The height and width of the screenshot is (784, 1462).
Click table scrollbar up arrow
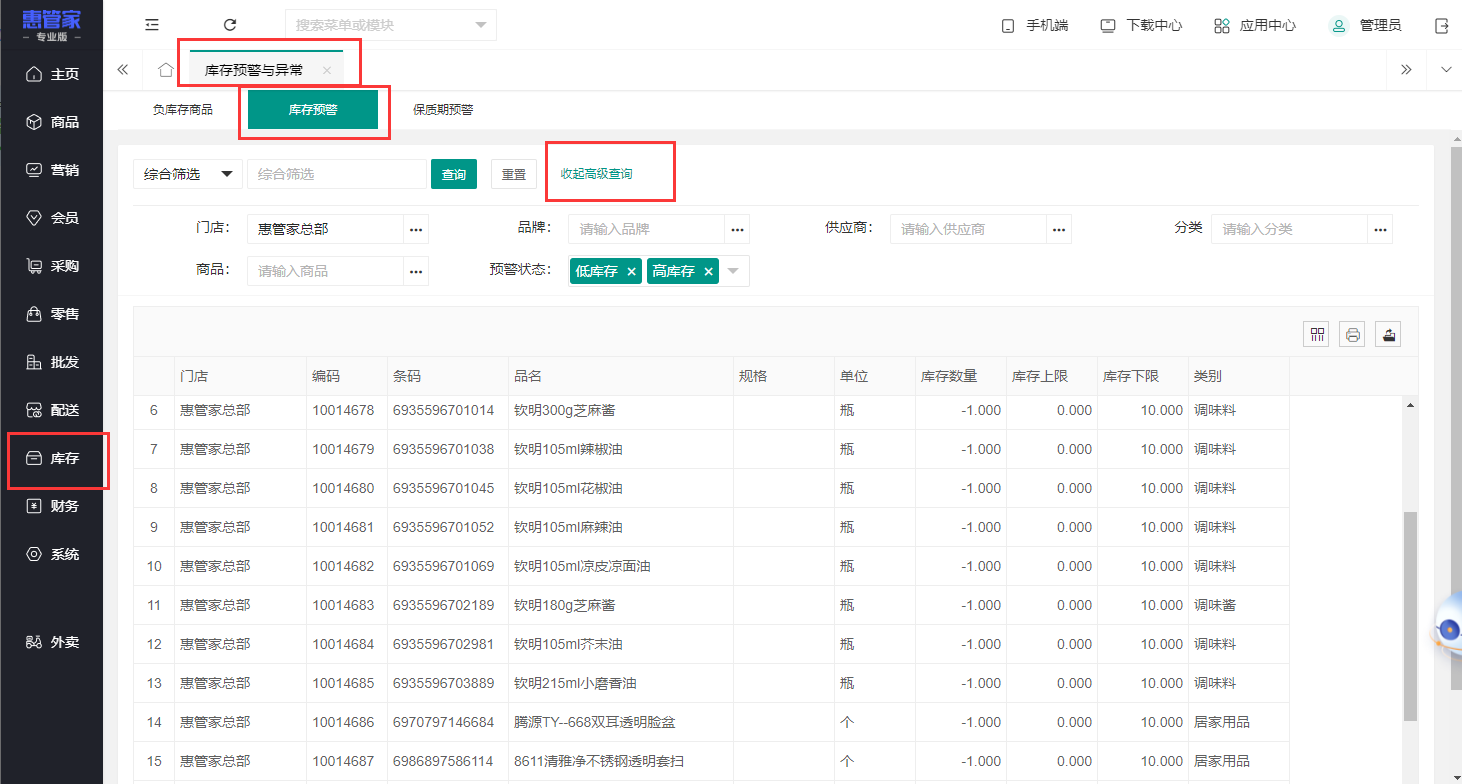1411,405
